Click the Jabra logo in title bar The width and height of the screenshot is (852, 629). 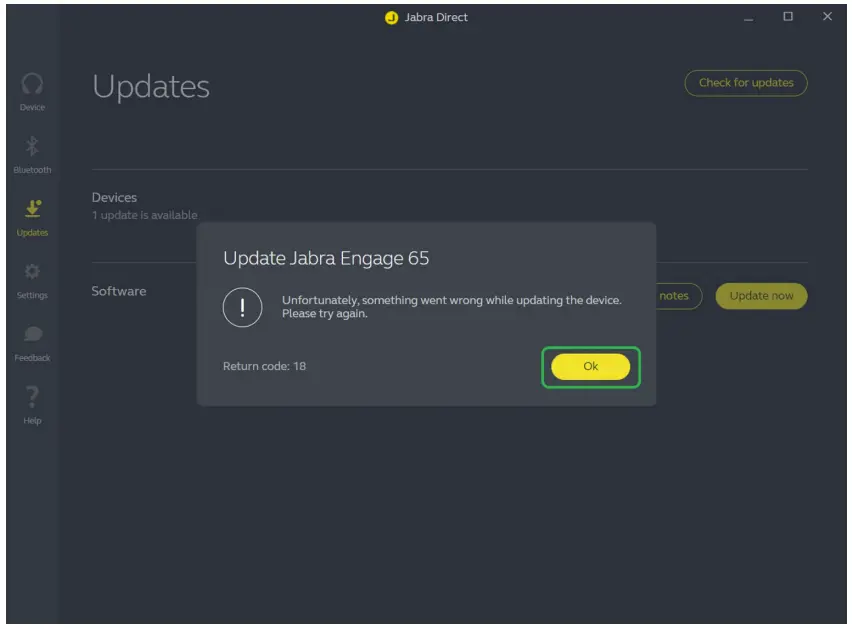pos(391,17)
